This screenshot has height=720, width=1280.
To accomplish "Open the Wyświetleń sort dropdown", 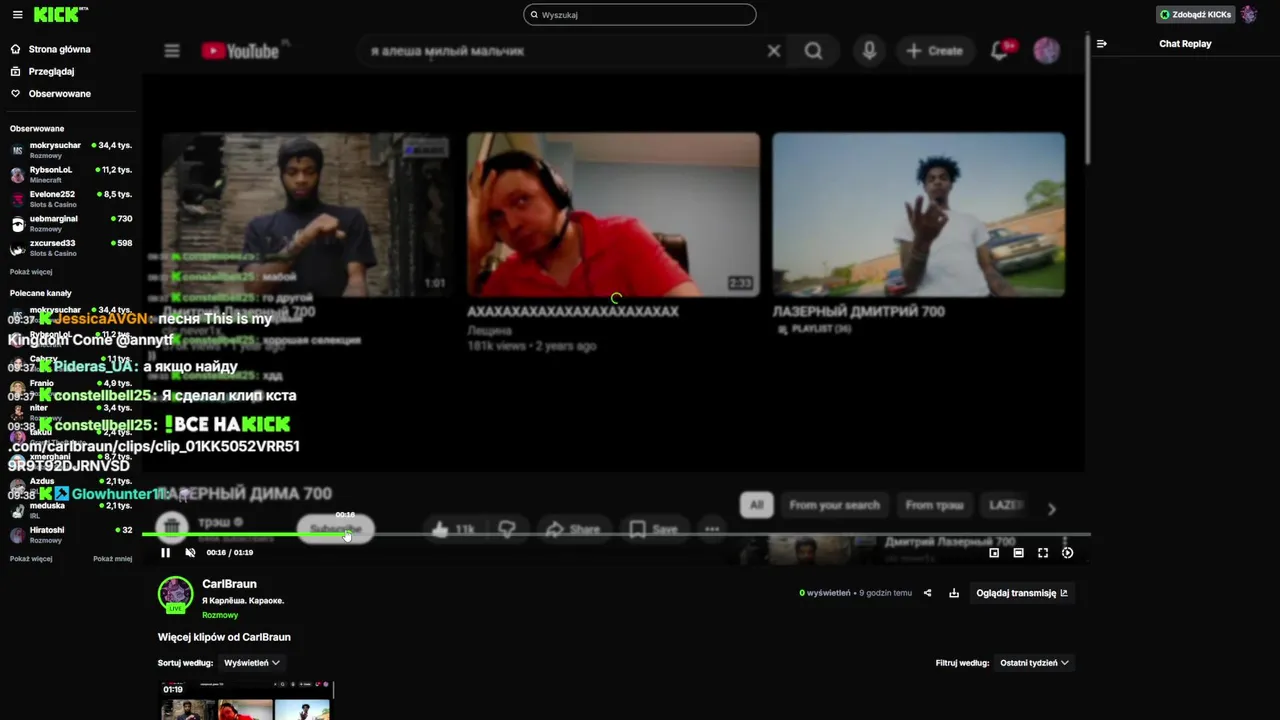I will coord(252,662).
